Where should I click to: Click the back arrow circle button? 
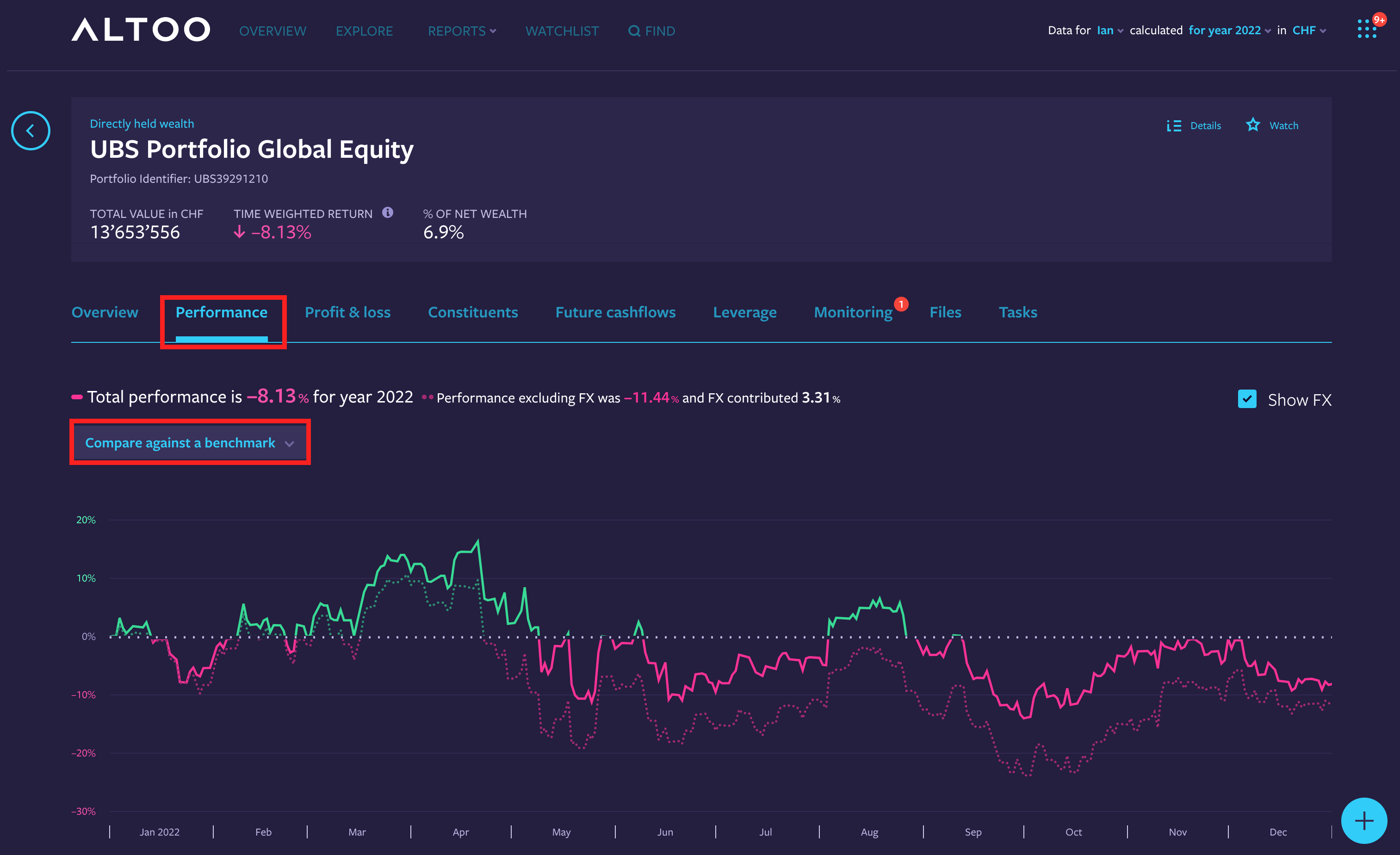coord(31,130)
